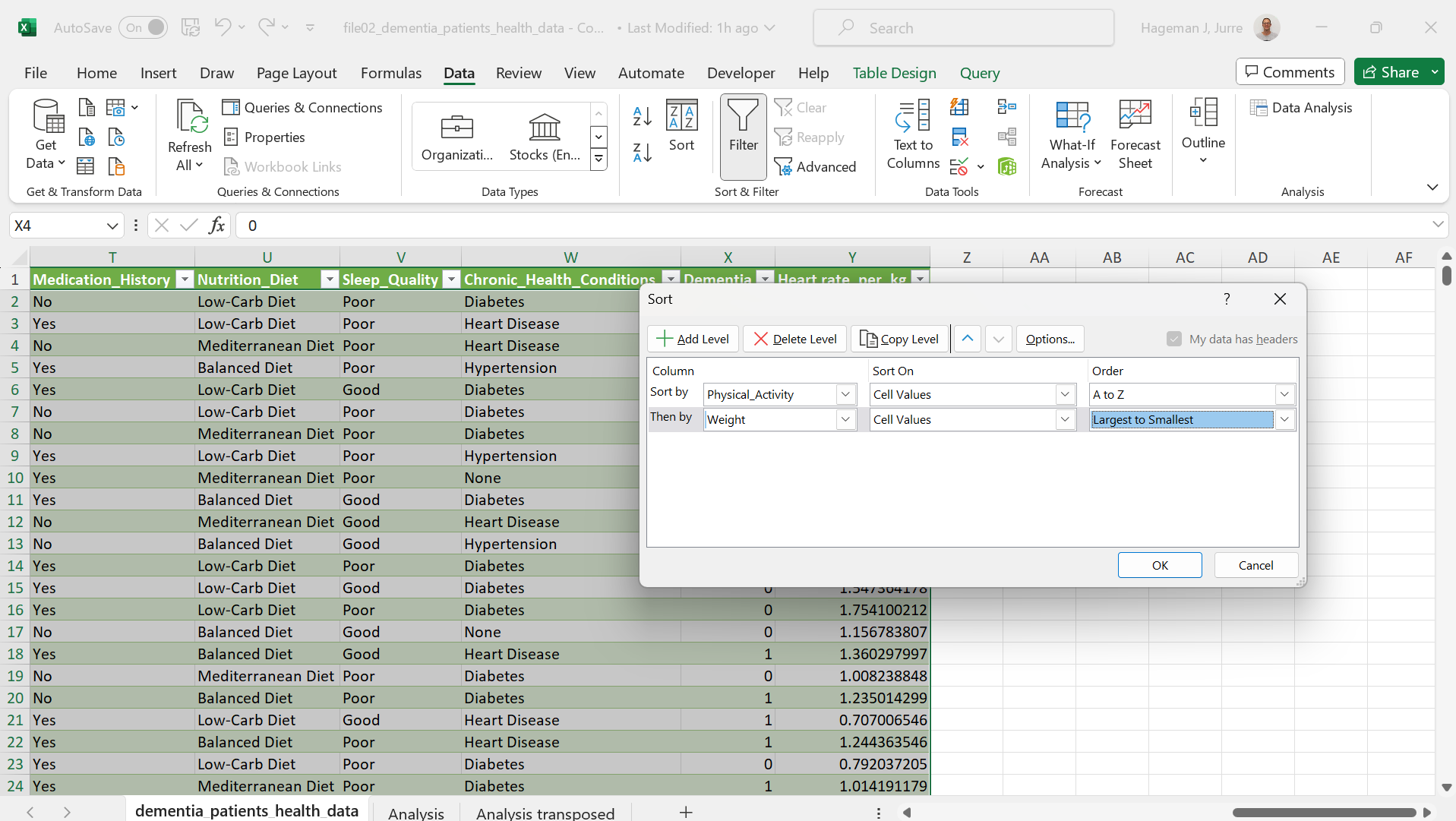1456x821 pixels.
Task: Toggle the AutoSave switch
Action: 144,28
